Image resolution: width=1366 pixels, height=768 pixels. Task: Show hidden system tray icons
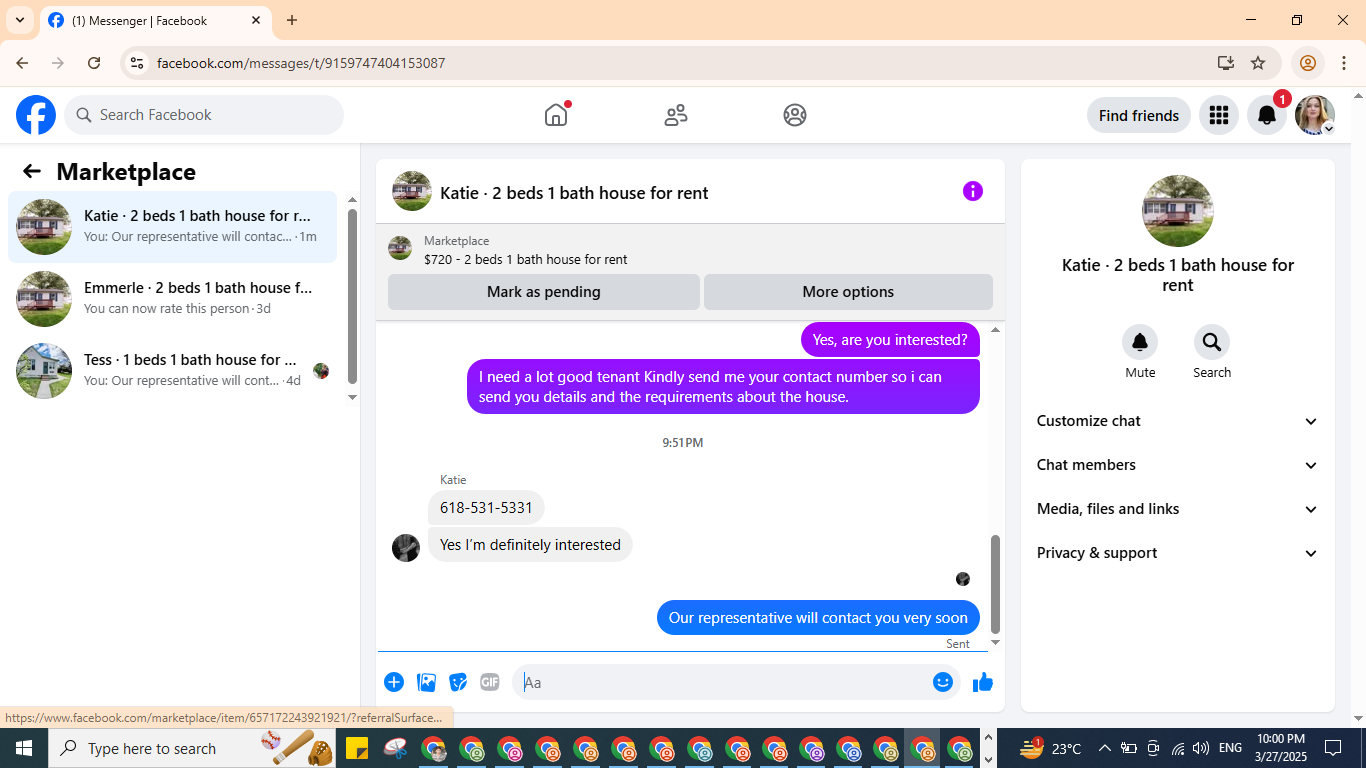(1105, 748)
